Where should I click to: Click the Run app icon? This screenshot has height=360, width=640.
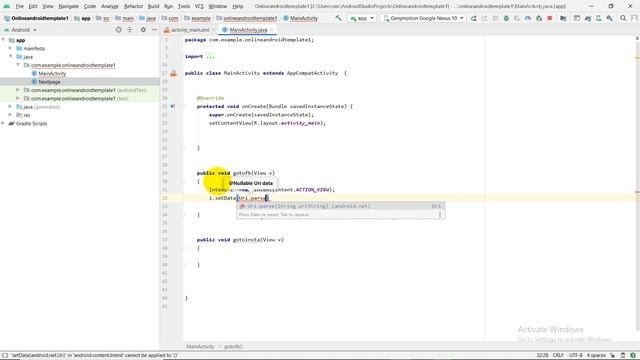coord(474,18)
